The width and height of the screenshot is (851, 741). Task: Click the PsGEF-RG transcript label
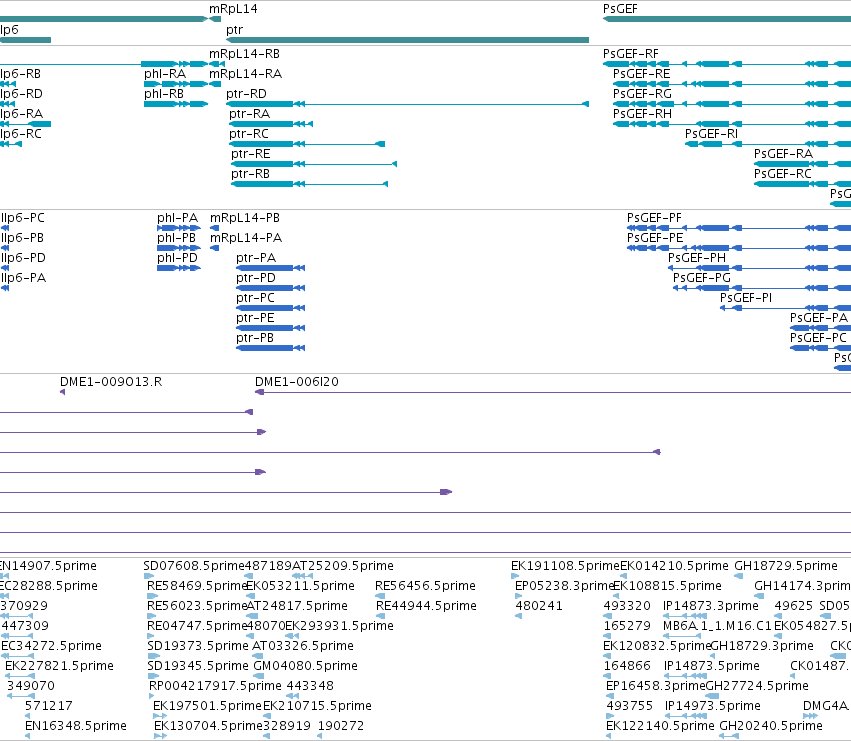643,94
